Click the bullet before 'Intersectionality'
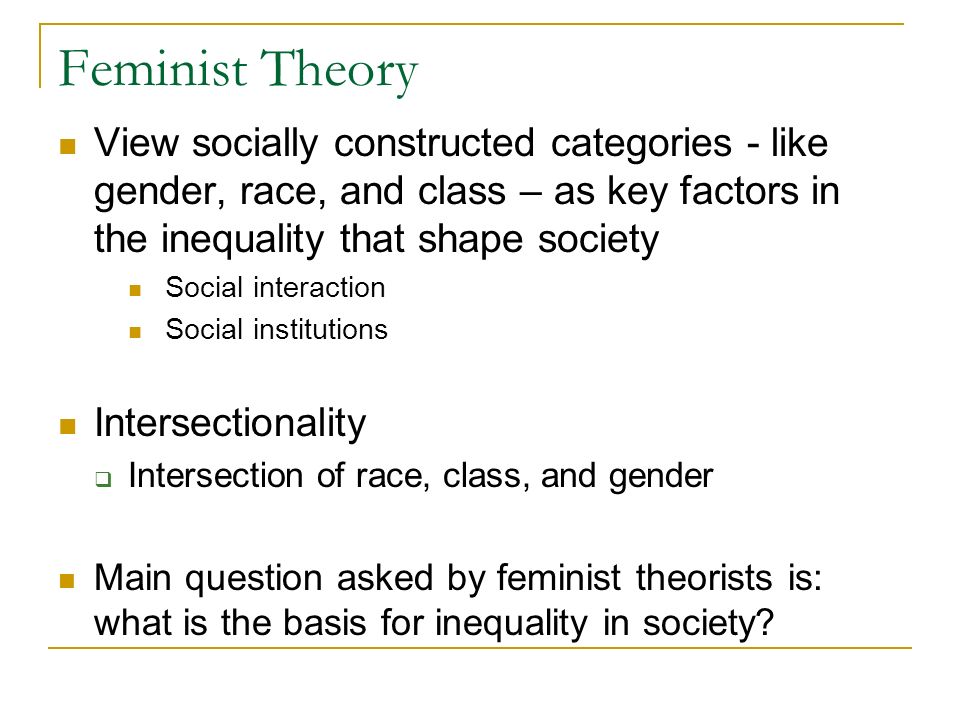Image resolution: width=960 pixels, height=720 pixels. coord(67,426)
